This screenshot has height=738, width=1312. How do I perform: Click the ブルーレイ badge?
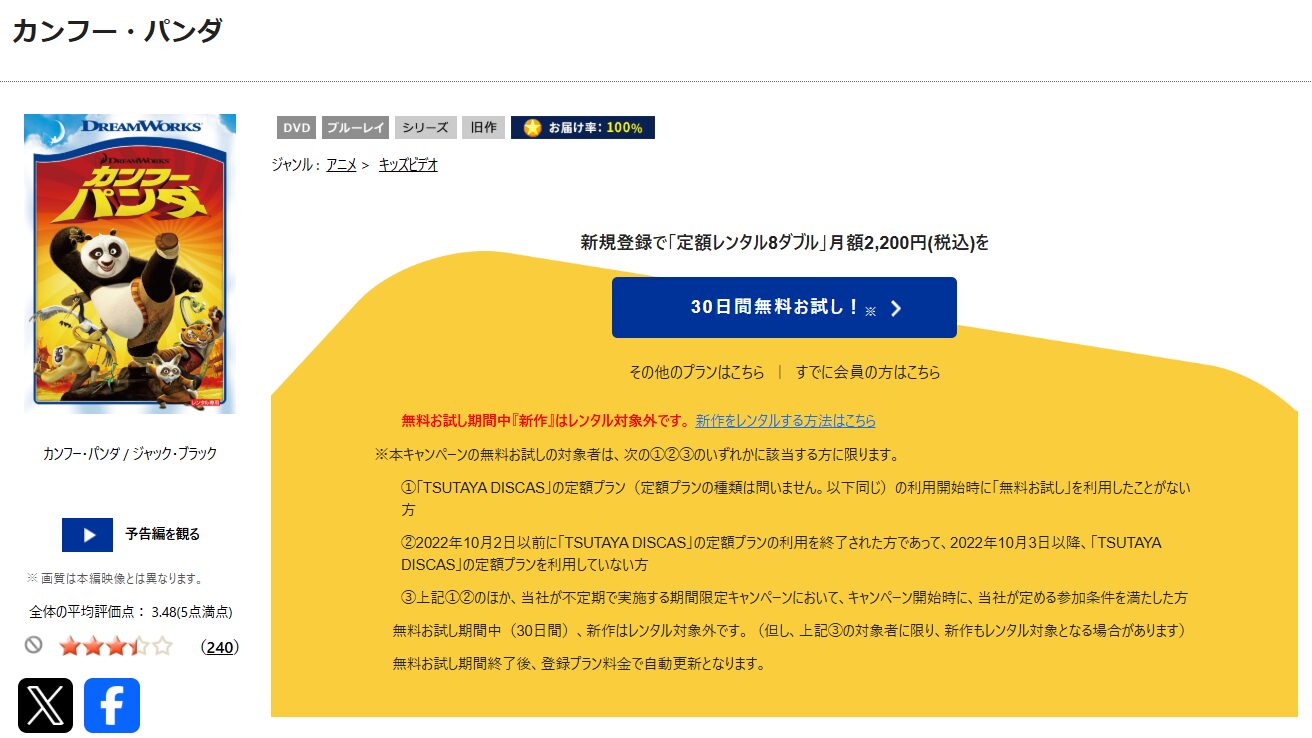point(355,128)
